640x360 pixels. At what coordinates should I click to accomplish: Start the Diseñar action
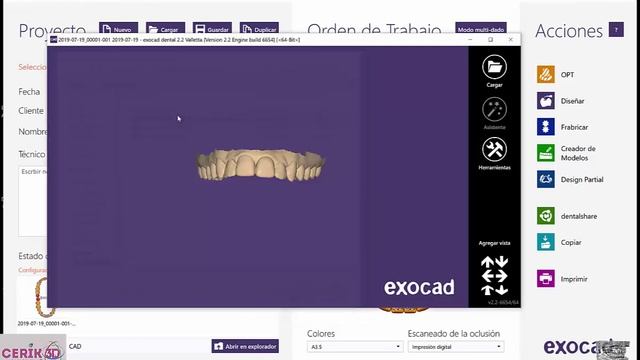coord(546,100)
